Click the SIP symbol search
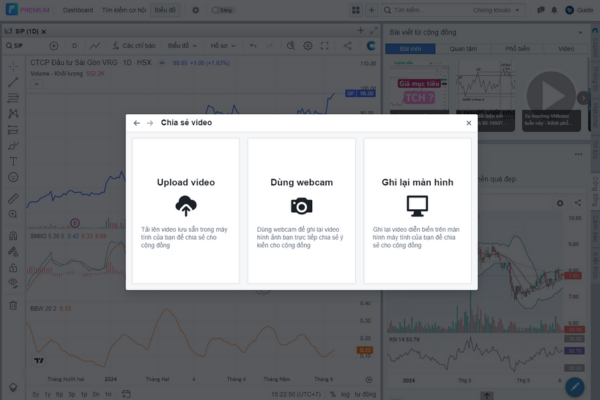 [15, 46]
